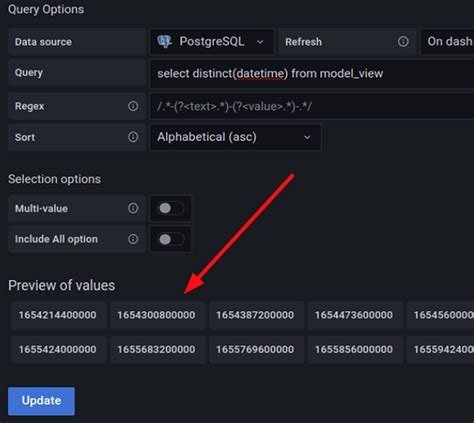
Task: Click preview value 1655683200000
Action: pyautogui.click(x=157, y=349)
